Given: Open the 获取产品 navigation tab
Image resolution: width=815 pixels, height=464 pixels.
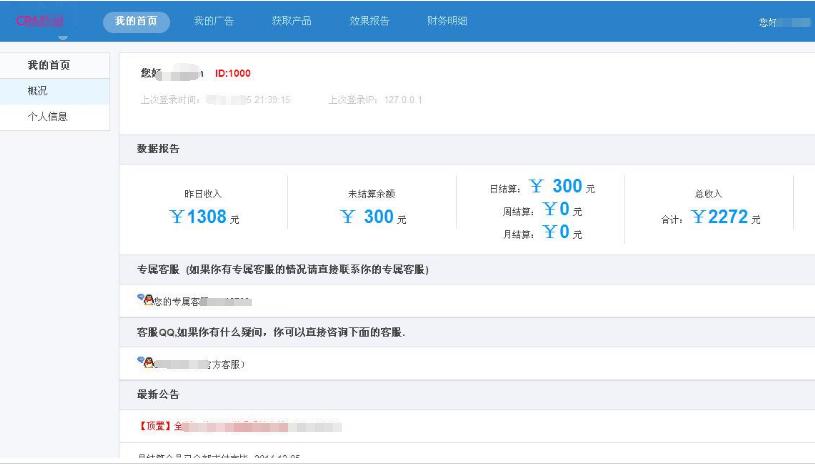Looking at the screenshot, I should coord(292,21).
